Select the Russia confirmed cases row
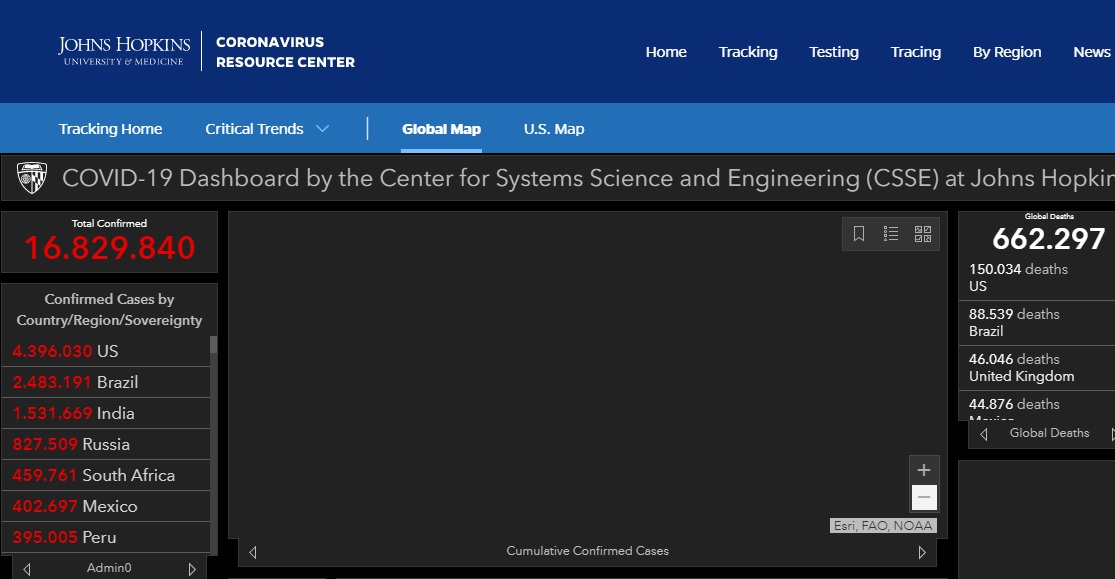The image size is (1115, 579). click(106, 445)
